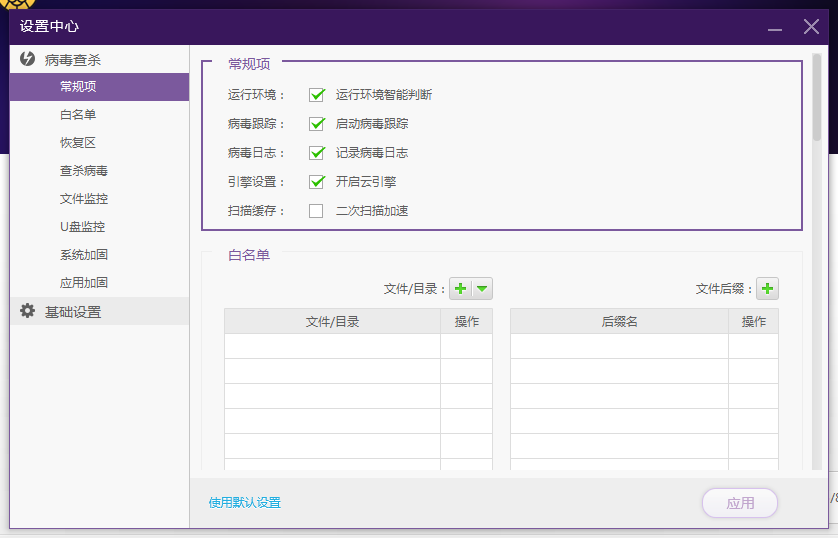This screenshot has height=538, width=838.
Task: Click the 扫描缓存： label
Action: point(257,210)
